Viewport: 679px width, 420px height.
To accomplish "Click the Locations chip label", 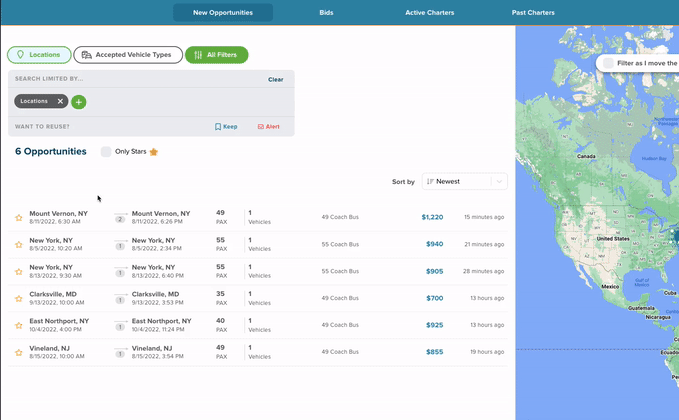I will click(x=34, y=101).
